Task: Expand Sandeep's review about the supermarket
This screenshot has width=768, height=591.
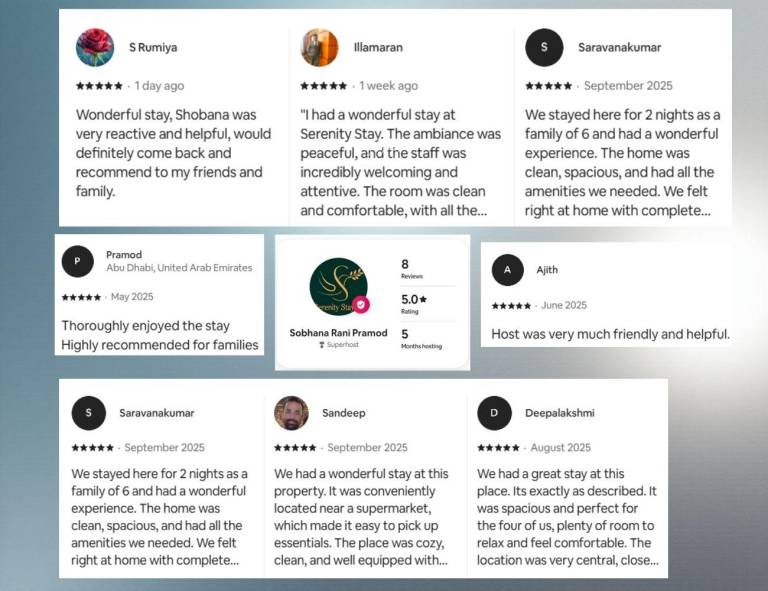Action: tap(361, 516)
